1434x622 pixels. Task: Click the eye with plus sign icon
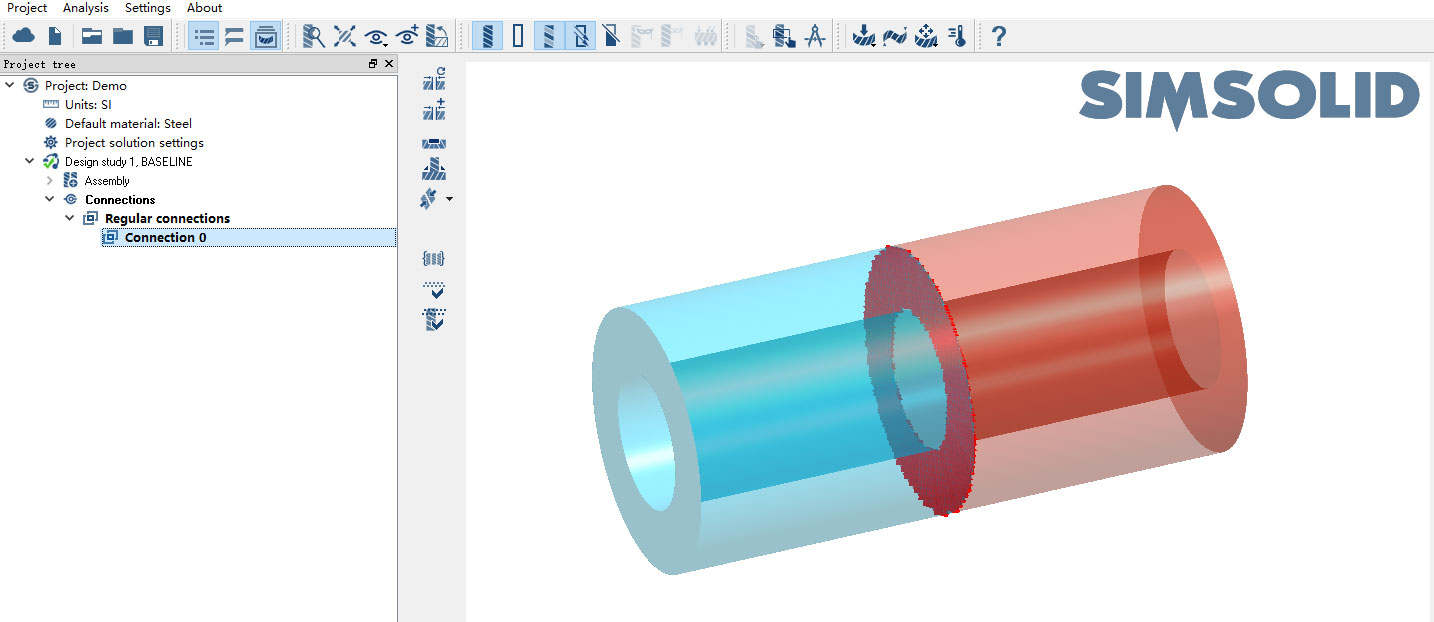point(407,37)
